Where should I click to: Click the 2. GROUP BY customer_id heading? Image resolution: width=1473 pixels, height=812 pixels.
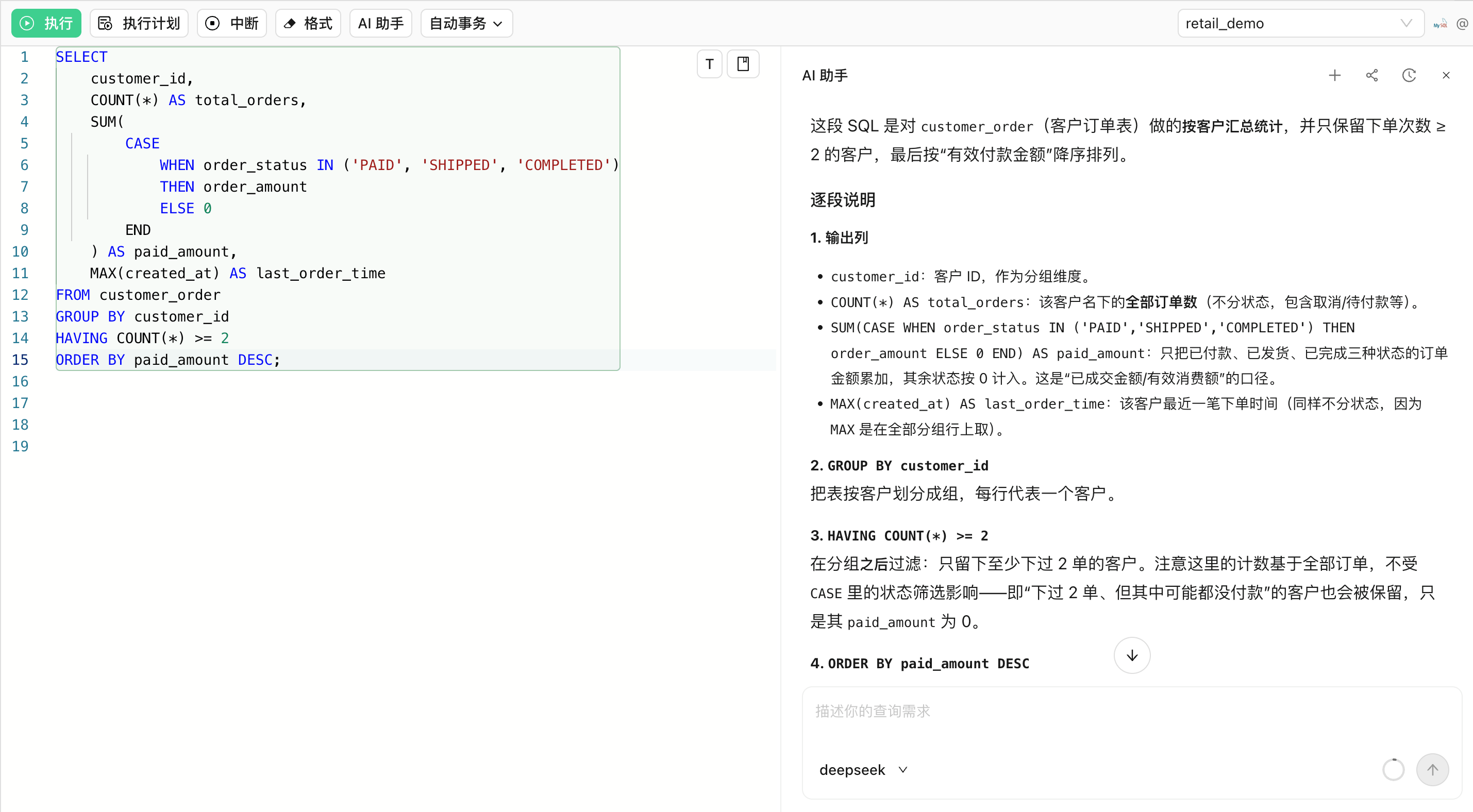click(899, 466)
